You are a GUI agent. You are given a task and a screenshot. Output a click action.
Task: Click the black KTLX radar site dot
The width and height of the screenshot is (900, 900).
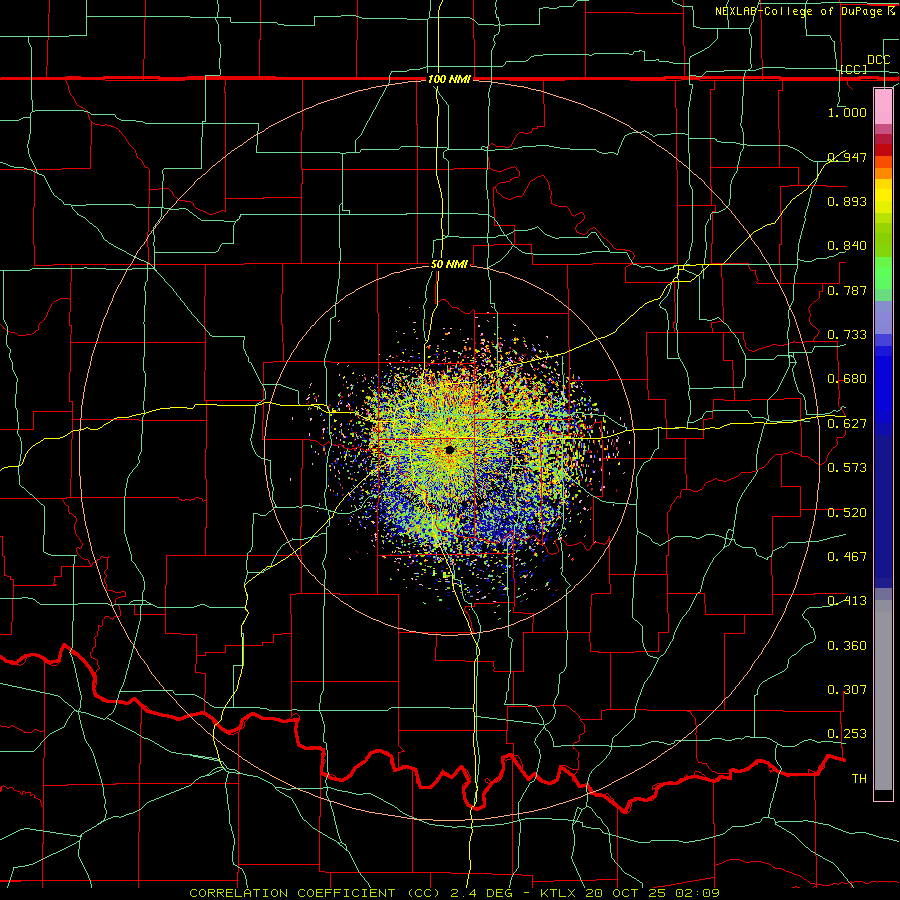pyautogui.click(x=449, y=449)
